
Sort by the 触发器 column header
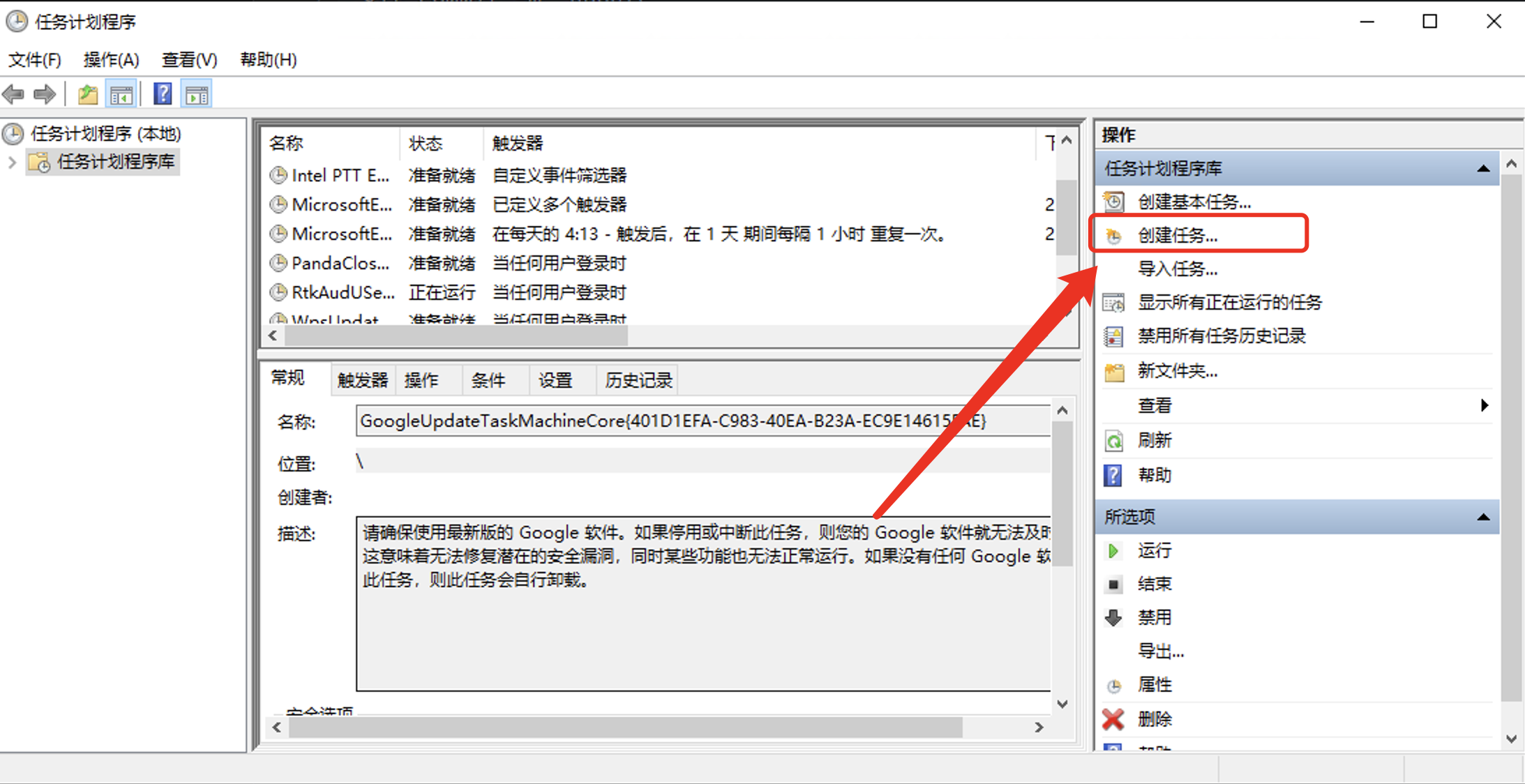click(759, 144)
